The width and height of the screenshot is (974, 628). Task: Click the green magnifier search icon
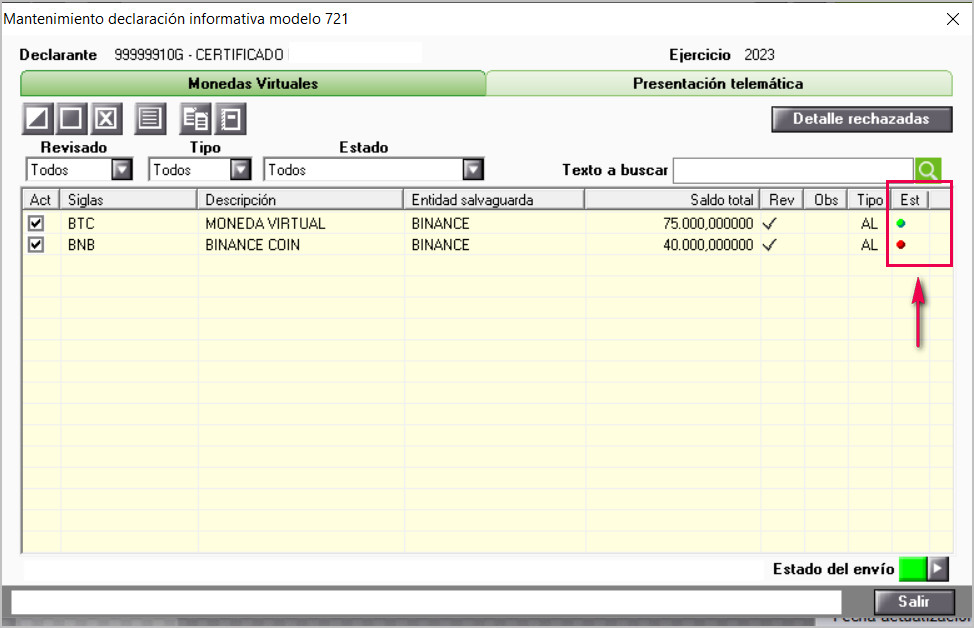pyautogui.click(x=928, y=170)
